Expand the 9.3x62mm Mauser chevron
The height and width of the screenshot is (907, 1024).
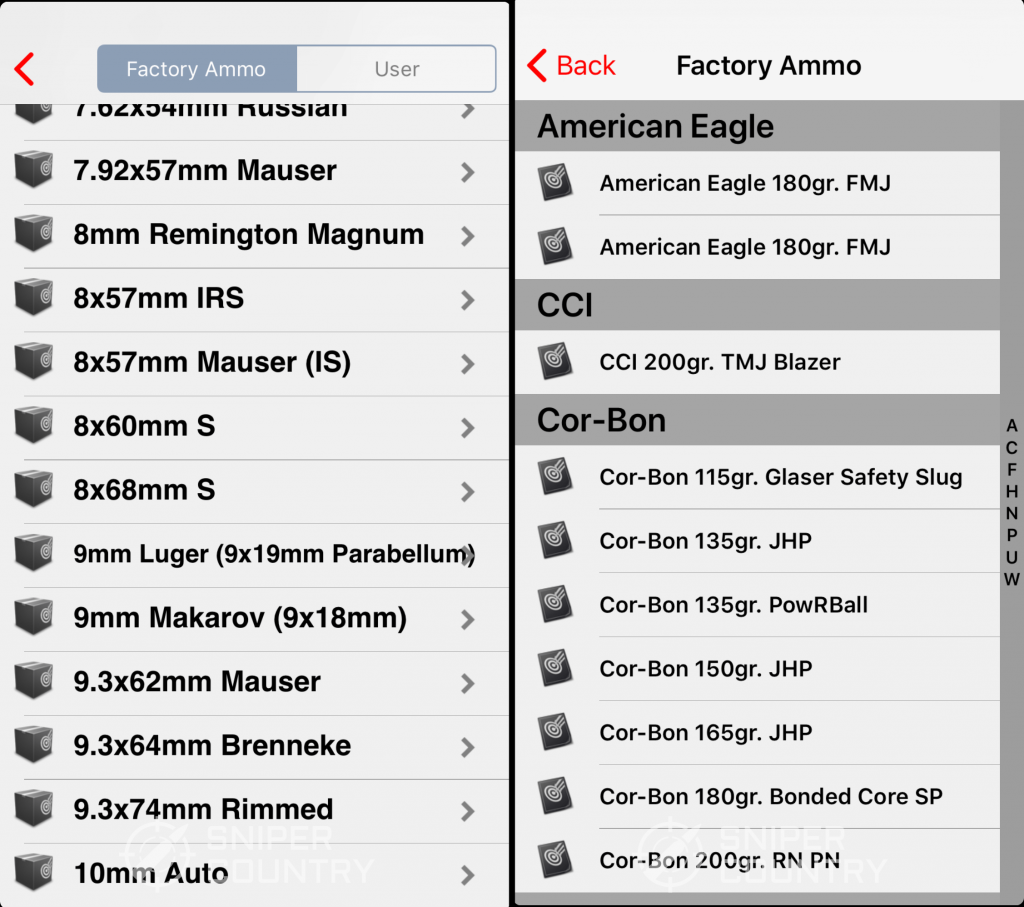[468, 684]
